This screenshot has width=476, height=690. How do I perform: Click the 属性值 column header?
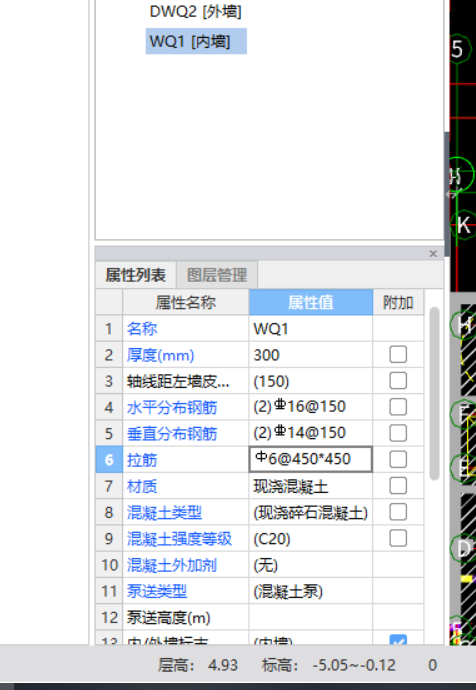[x=311, y=302]
